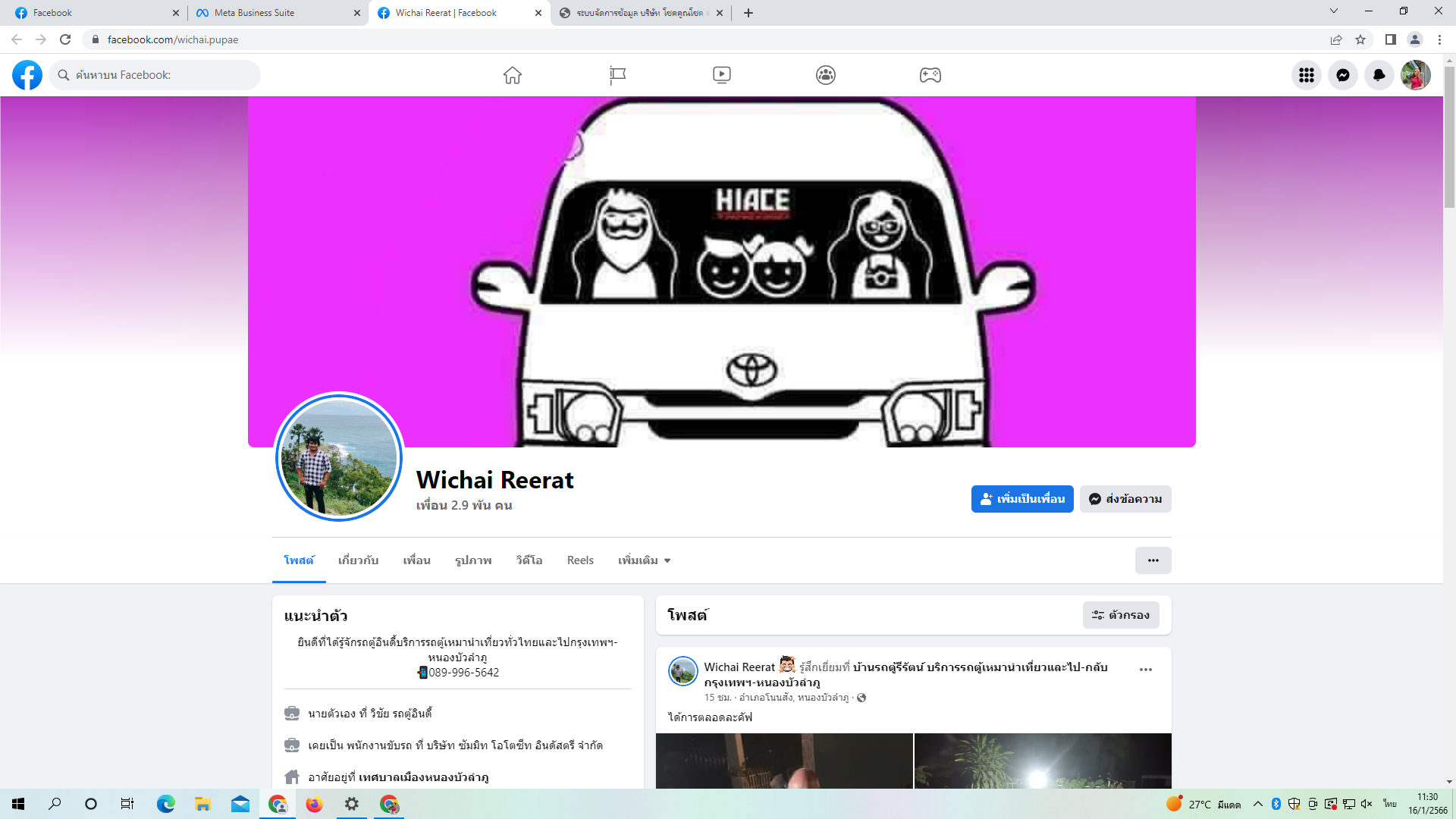Open the notifications bell icon
This screenshot has width=1456, height=819.
(1379, 75)
